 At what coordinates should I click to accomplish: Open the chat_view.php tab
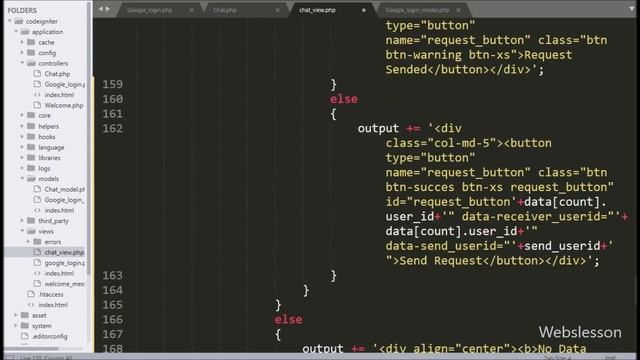pyautogui.click(x=317, y=10)
